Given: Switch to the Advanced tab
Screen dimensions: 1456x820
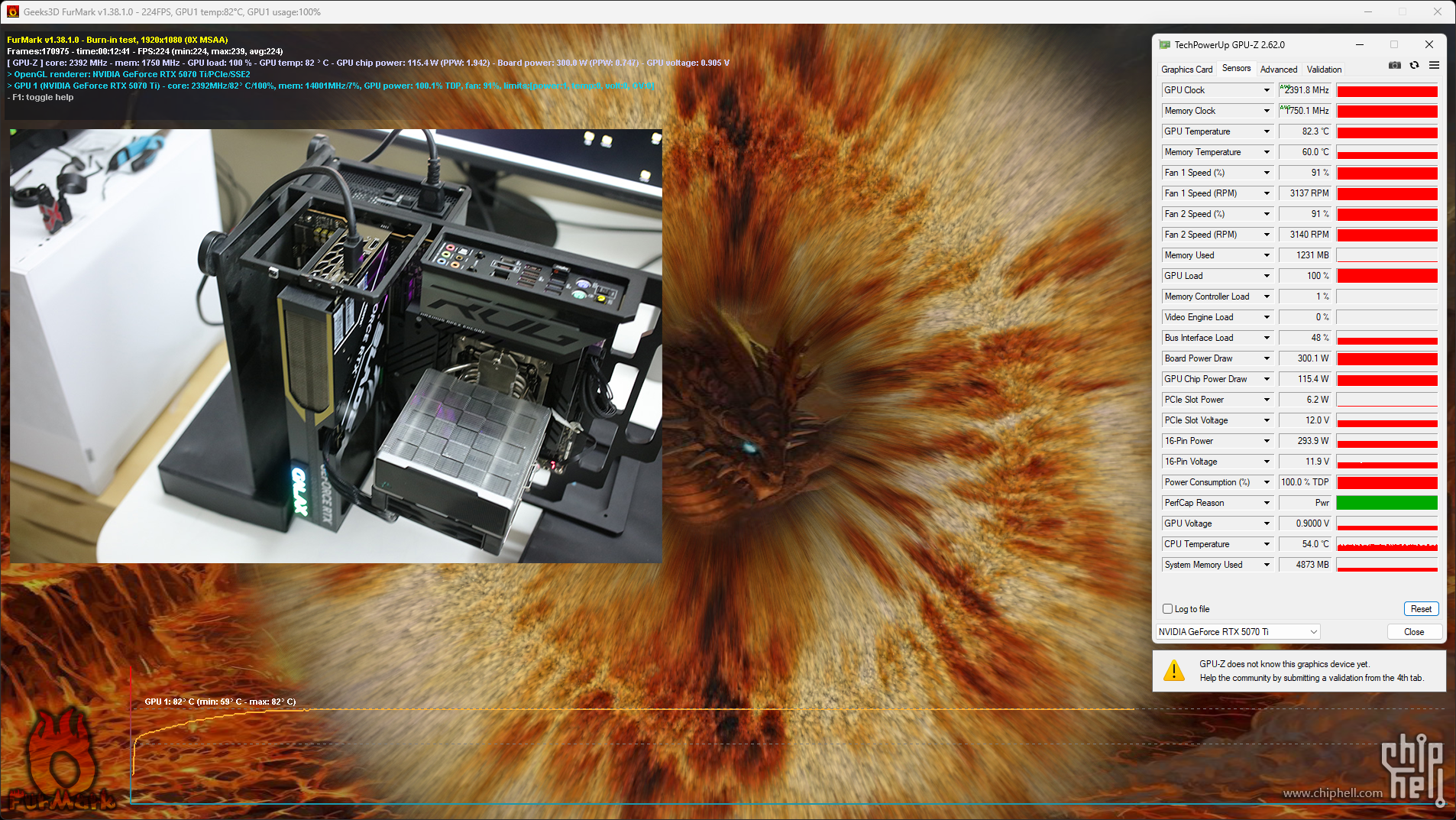Looking at the screenshot, I should point(1278,70).
